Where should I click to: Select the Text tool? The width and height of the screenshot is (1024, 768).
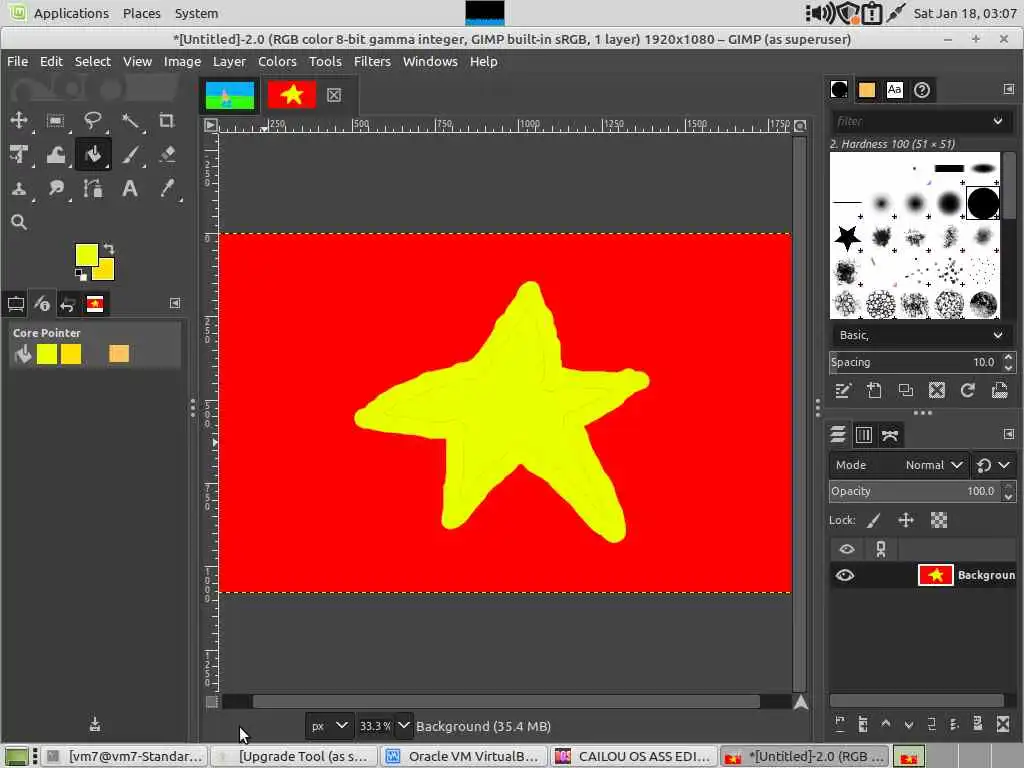[x=130, y=189]
